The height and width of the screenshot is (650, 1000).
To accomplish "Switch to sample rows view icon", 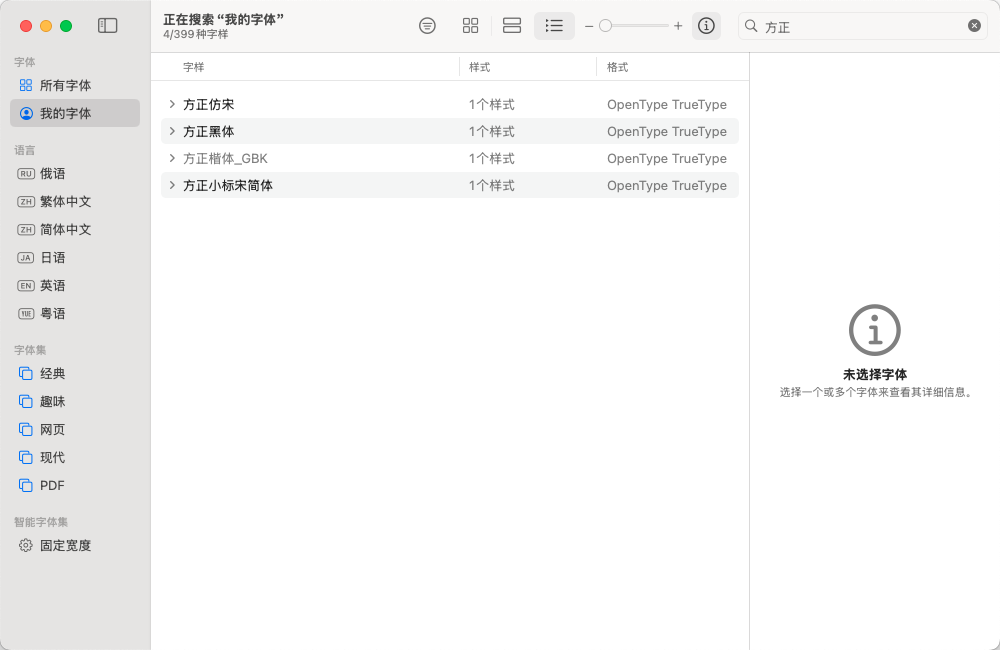I will coord(512,26).
